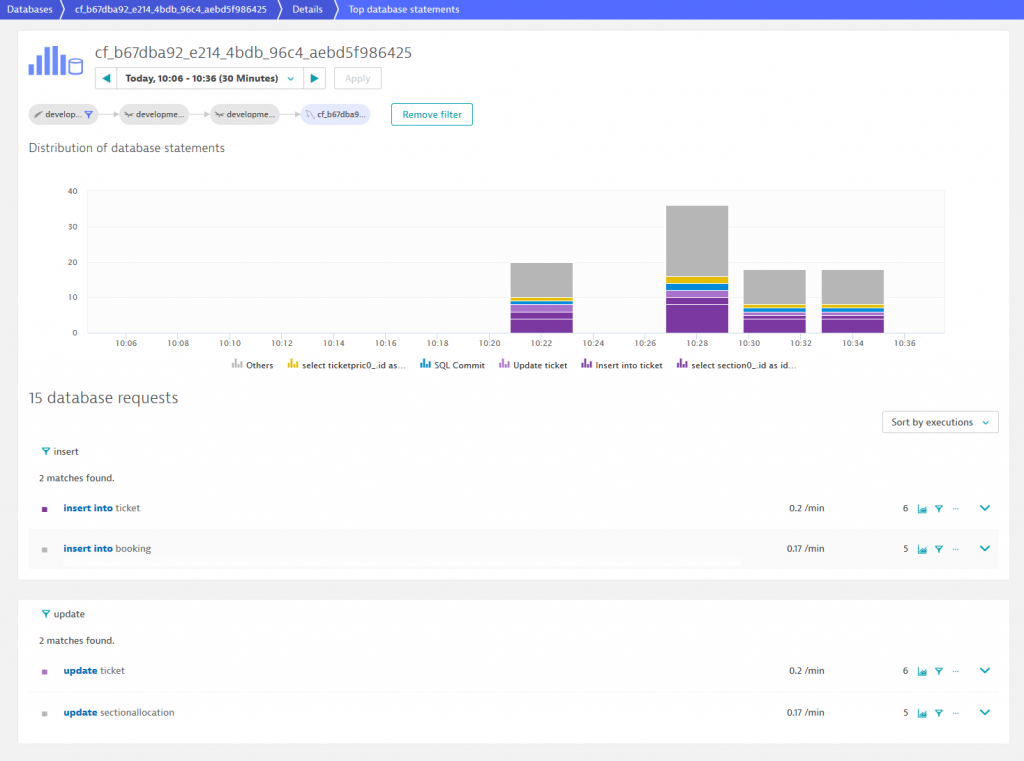Open chart icon for insert into ticket
Image resolution: width=1024 pixels, height=761 pixels.
tap(922, 508)
